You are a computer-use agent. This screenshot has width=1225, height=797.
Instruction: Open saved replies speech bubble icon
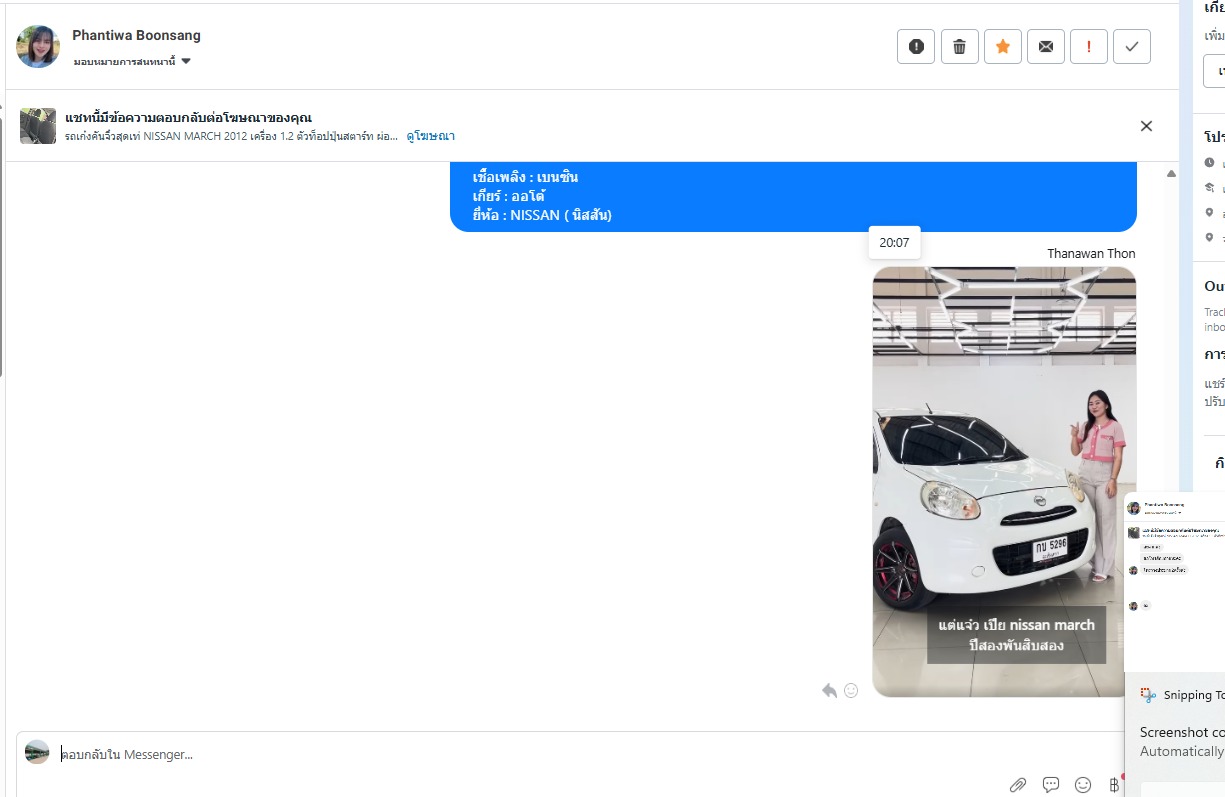click(x=1051, y=785)
